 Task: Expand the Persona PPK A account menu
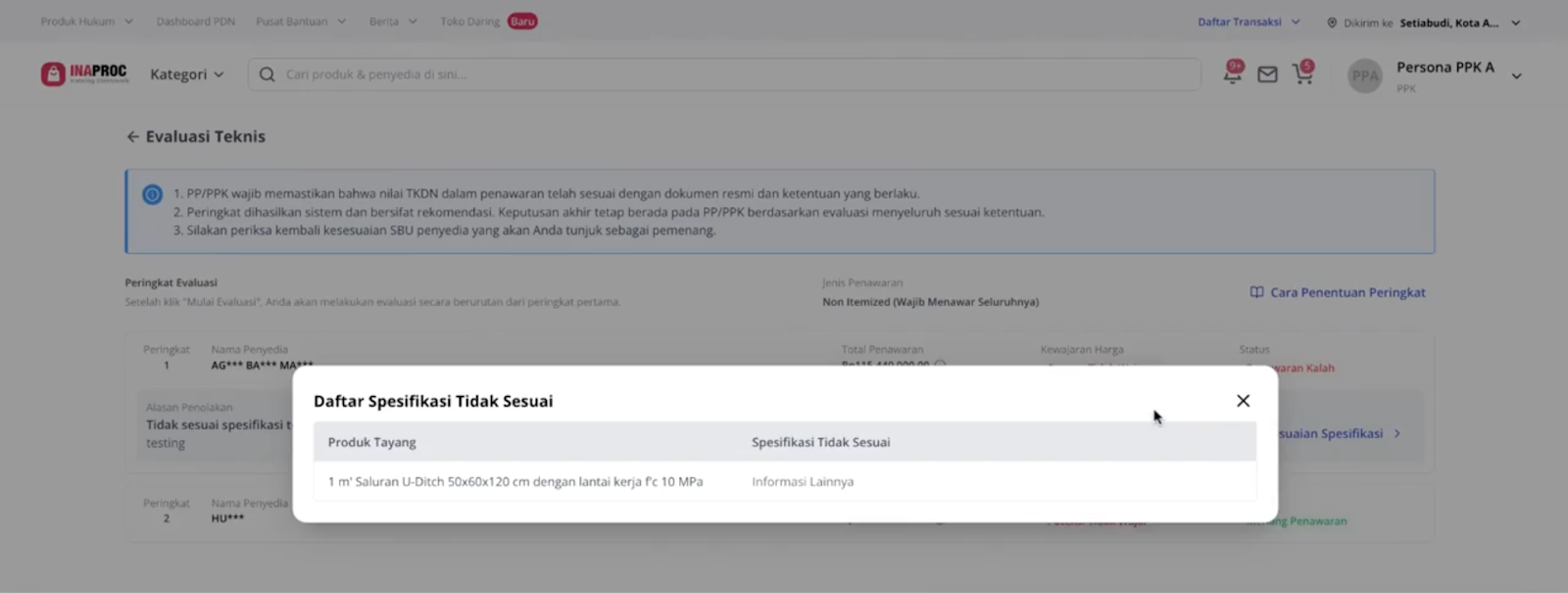point(1516,76)
